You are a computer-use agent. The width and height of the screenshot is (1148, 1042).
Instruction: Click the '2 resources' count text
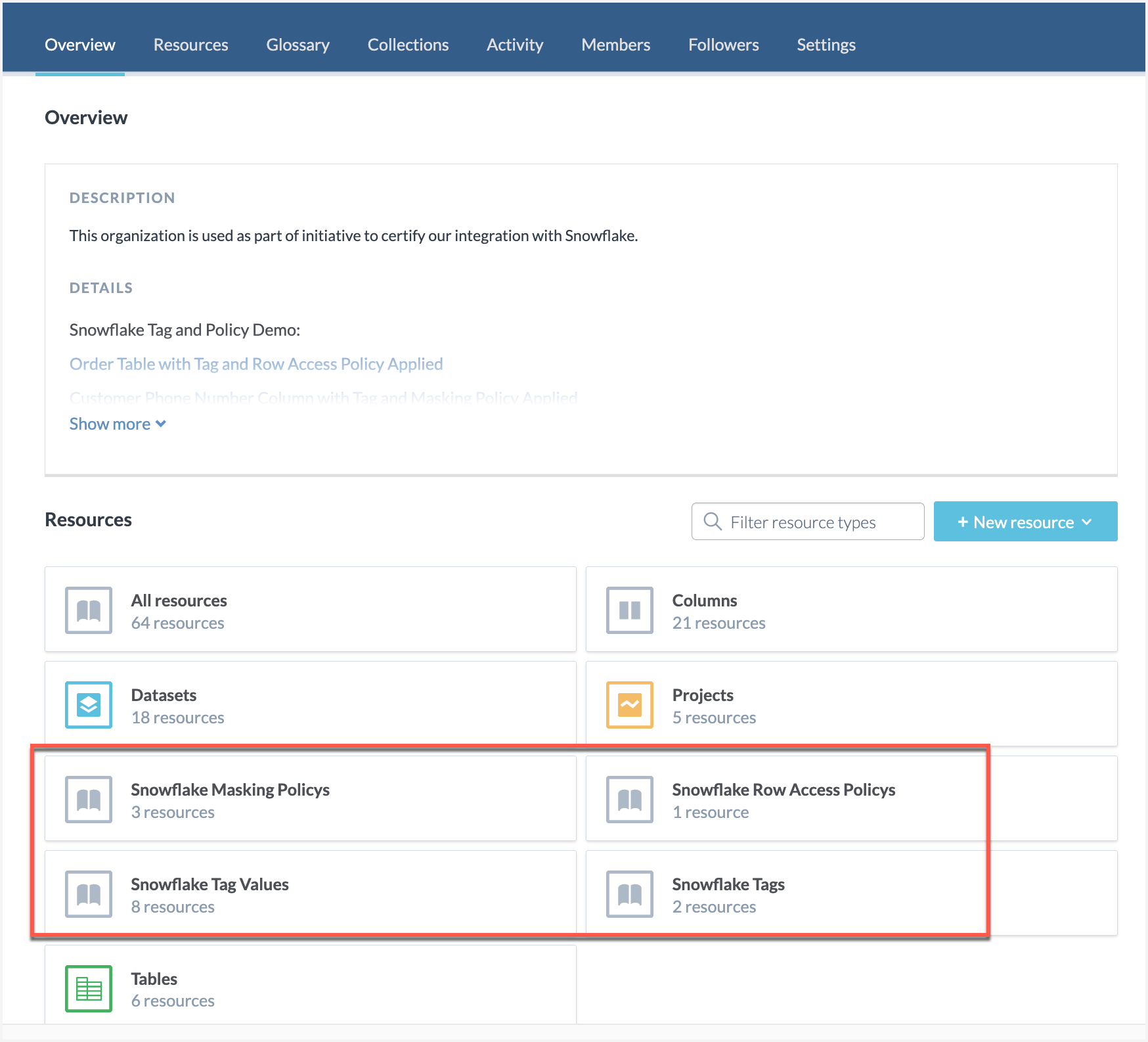coord(715,907)
